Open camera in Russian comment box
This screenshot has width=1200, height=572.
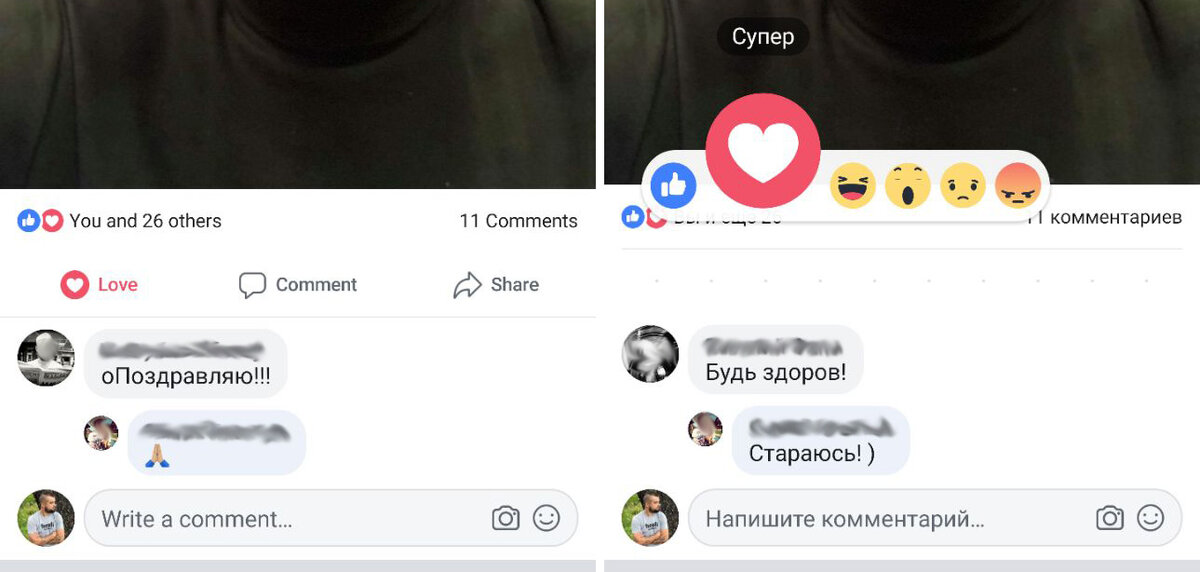coord(1110,518)
